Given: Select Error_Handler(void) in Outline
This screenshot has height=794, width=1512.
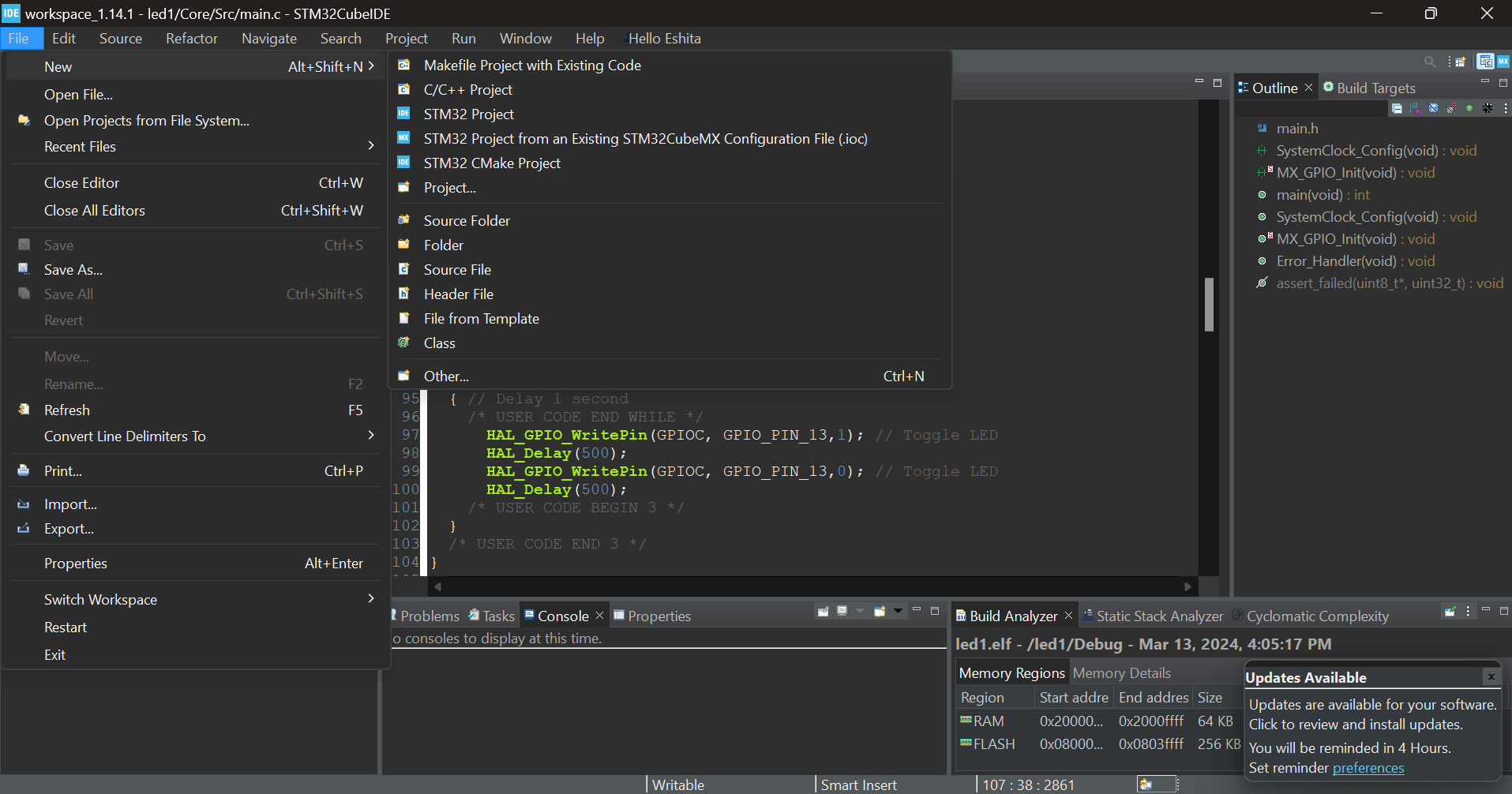Looking at the screenshot, I should pyautogui.click(x=1355, y=261).
